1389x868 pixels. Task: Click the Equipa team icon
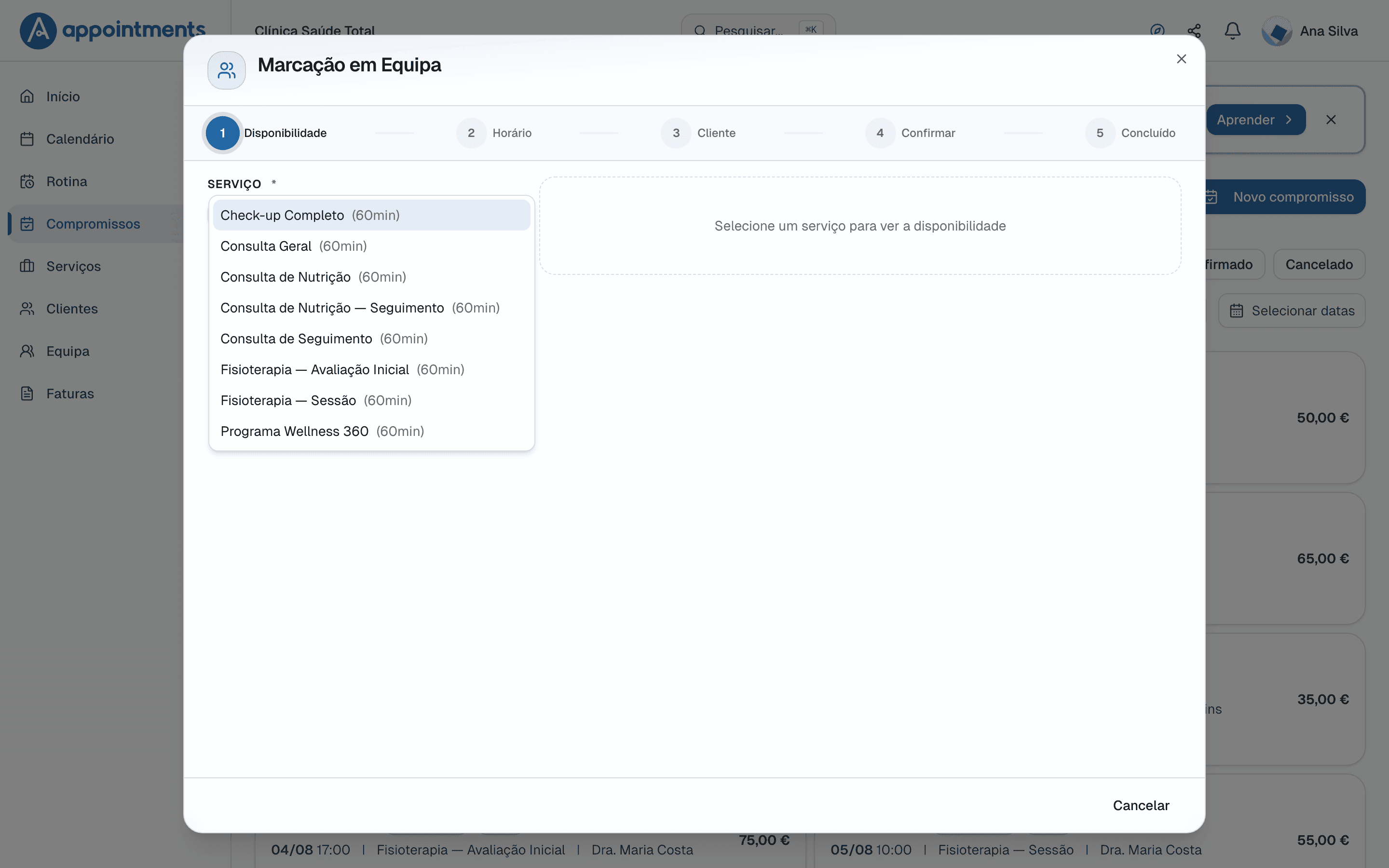point(27,352)
